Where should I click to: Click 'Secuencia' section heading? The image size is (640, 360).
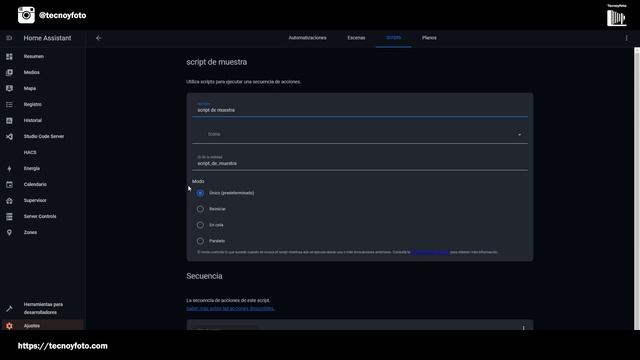tap(204, 276)
